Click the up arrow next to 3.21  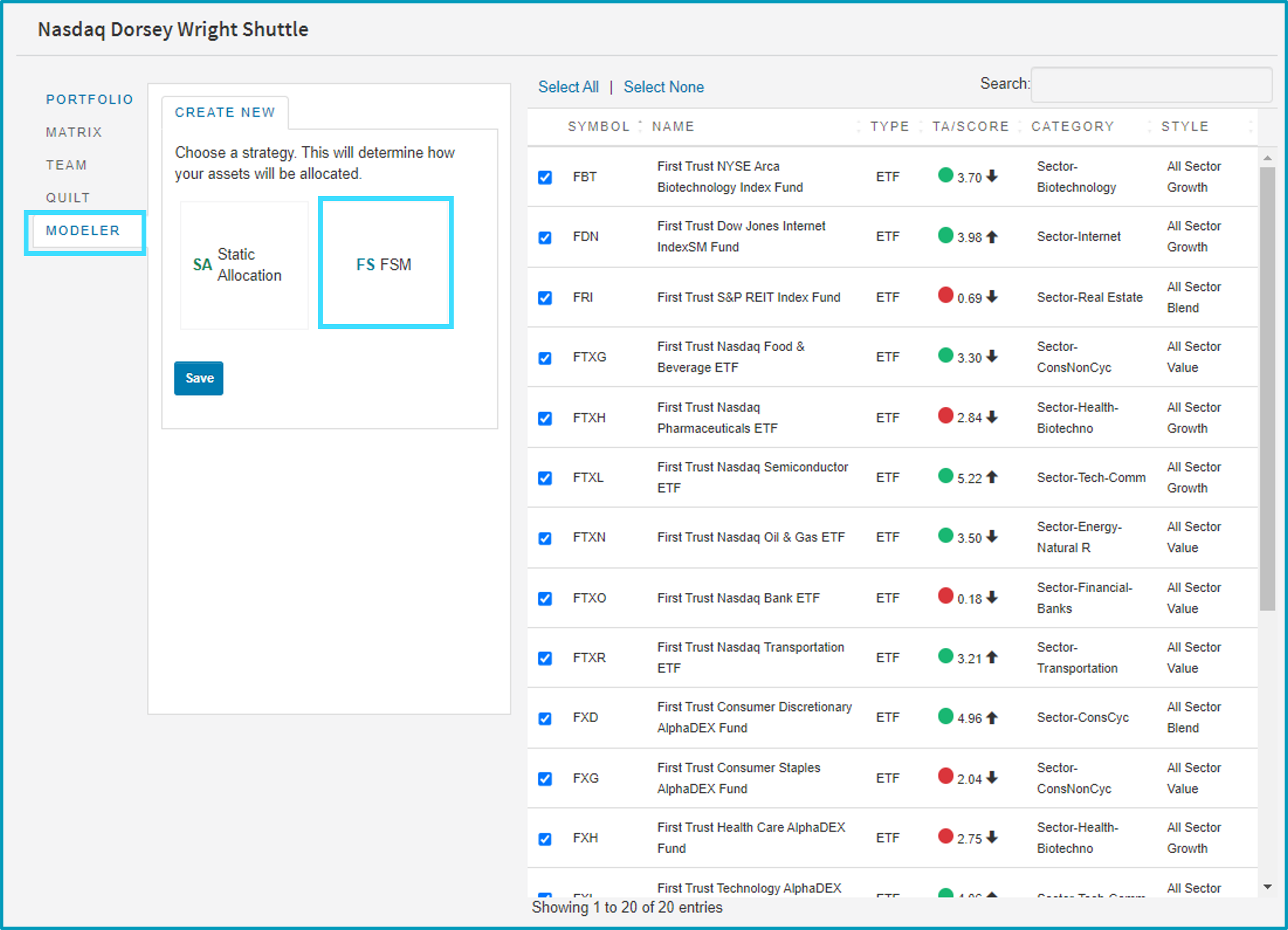(991, 657)
